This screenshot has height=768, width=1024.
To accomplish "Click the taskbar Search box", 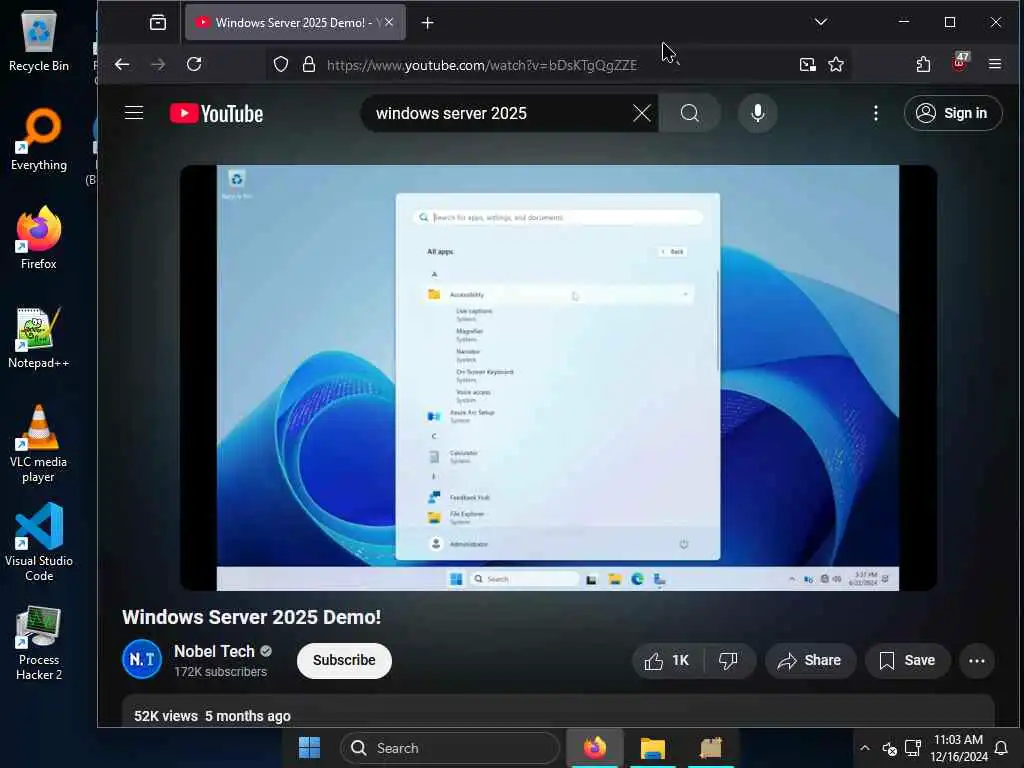I will tap(451, 748).
